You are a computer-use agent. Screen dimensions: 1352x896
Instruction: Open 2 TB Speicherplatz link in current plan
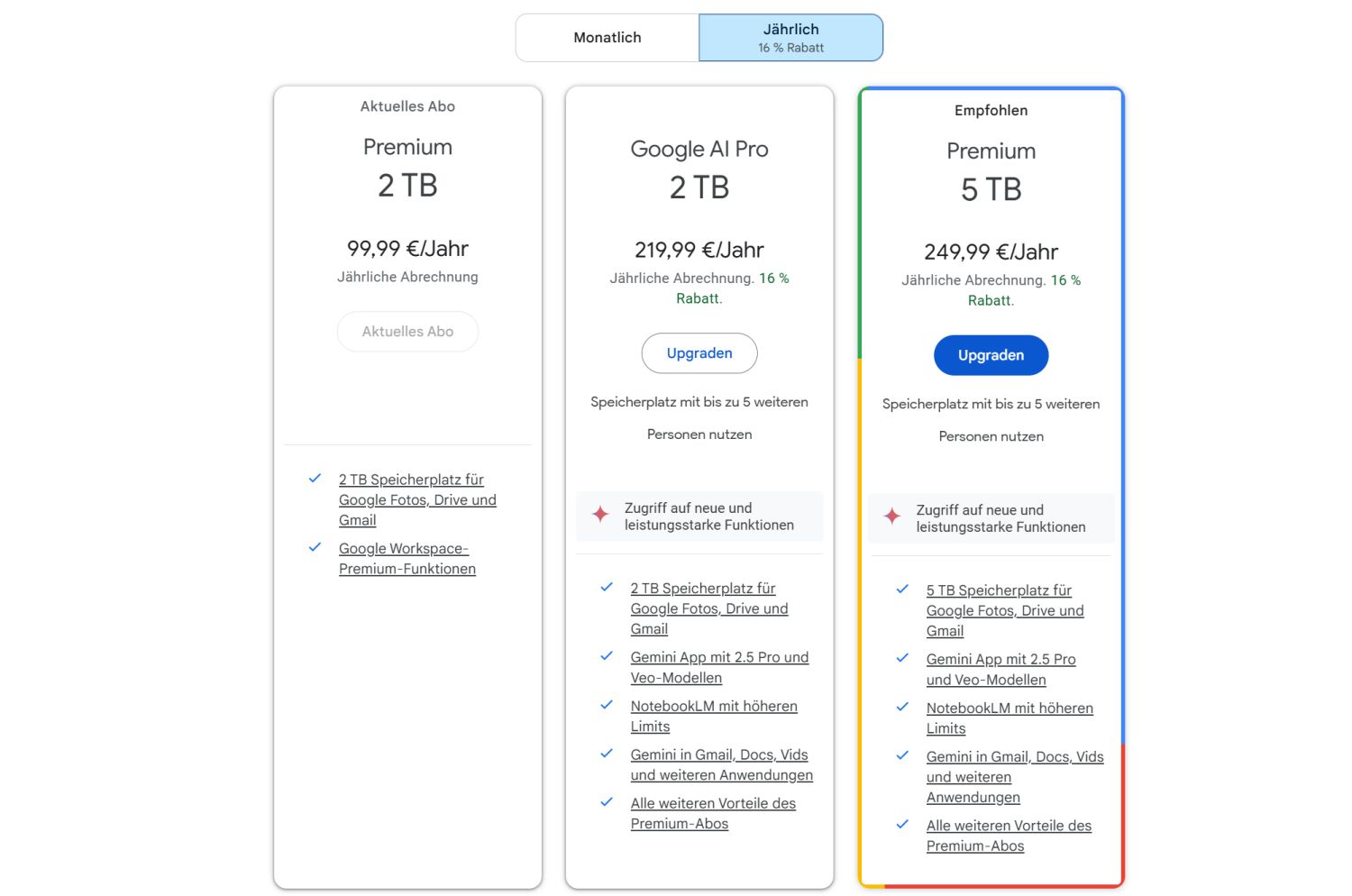tap(416, 499)
